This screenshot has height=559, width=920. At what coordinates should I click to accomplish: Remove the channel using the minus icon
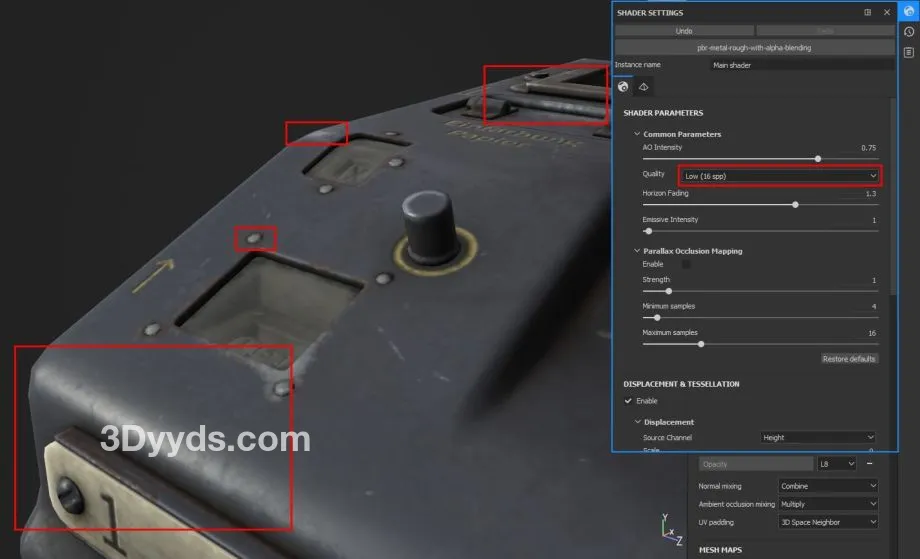(x=869, y=464)
